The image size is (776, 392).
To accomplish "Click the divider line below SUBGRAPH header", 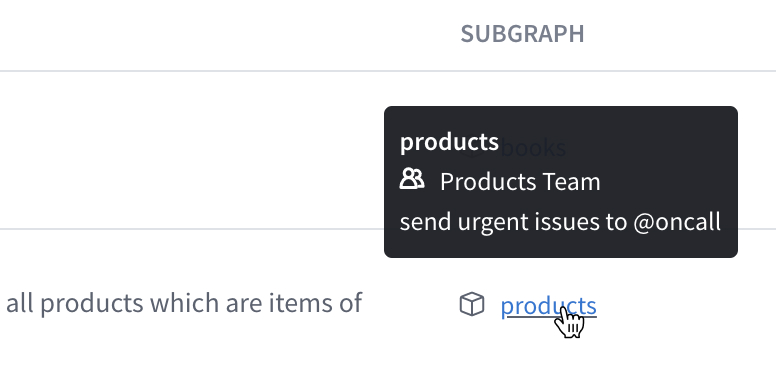I will click(388, 71).
